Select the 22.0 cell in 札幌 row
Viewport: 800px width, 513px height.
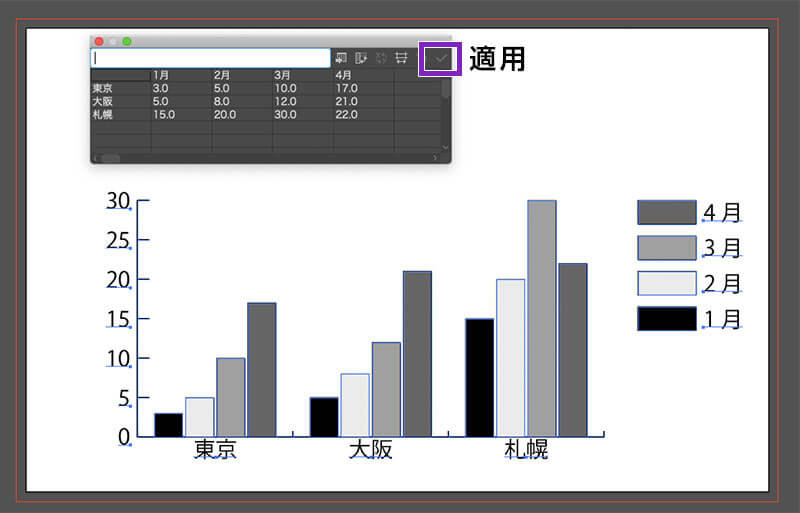click(x=364, y=115)
